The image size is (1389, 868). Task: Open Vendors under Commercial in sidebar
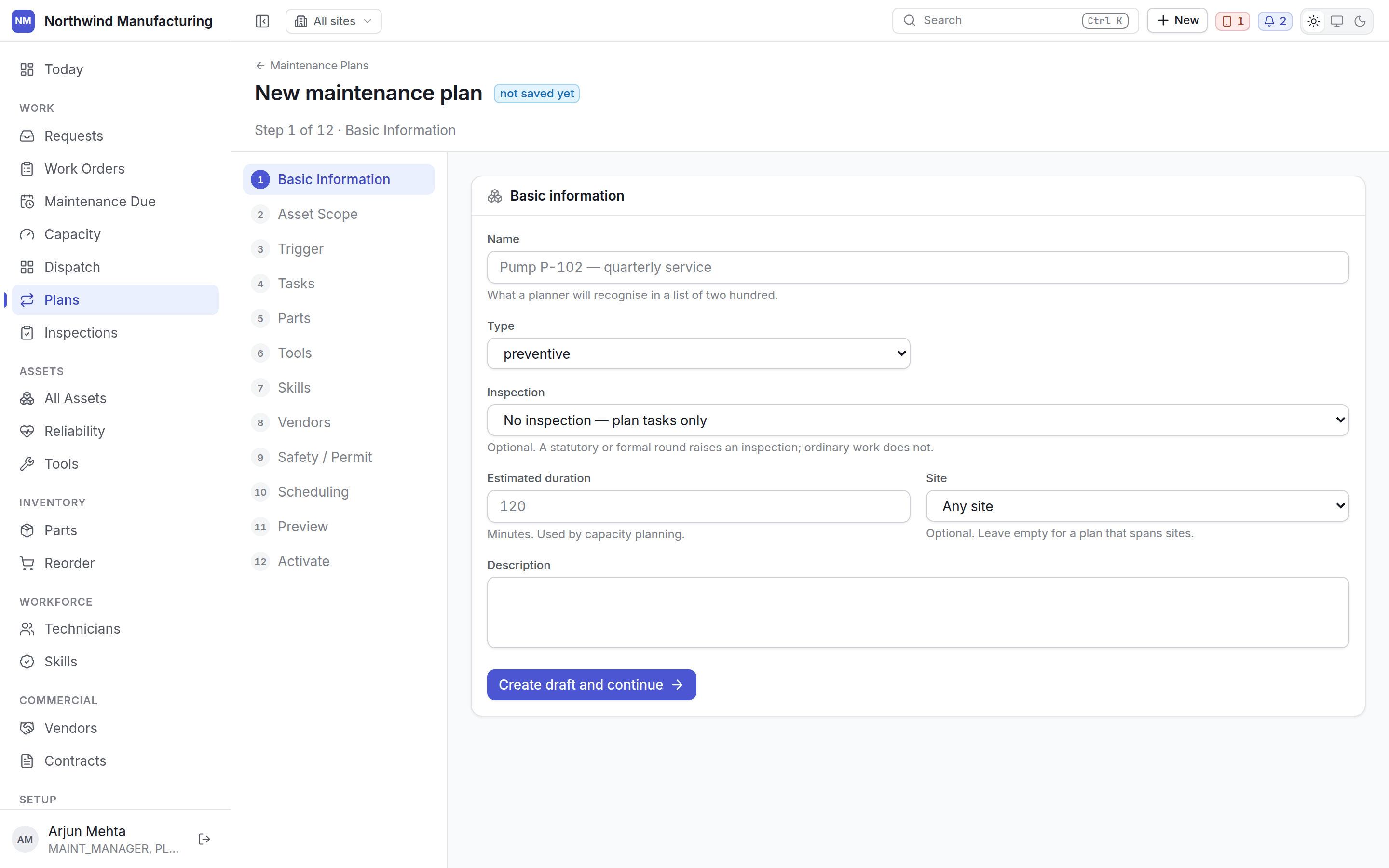point(115,728)
